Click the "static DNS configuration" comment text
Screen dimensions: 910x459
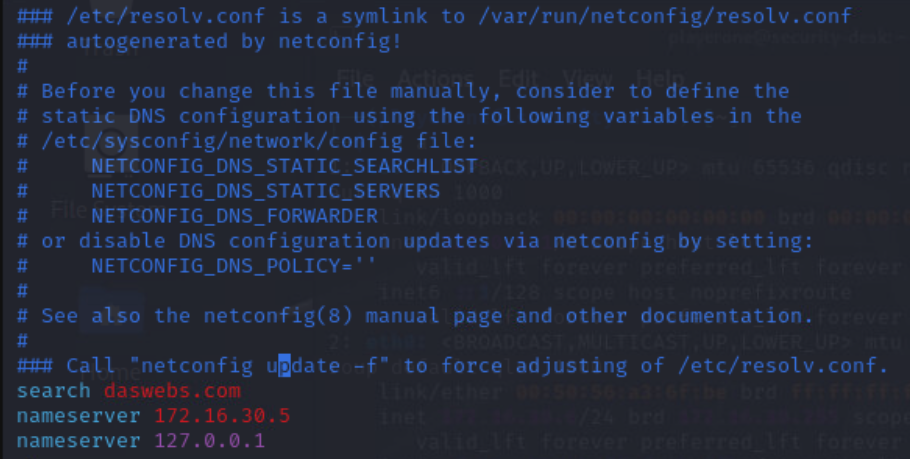191,116
